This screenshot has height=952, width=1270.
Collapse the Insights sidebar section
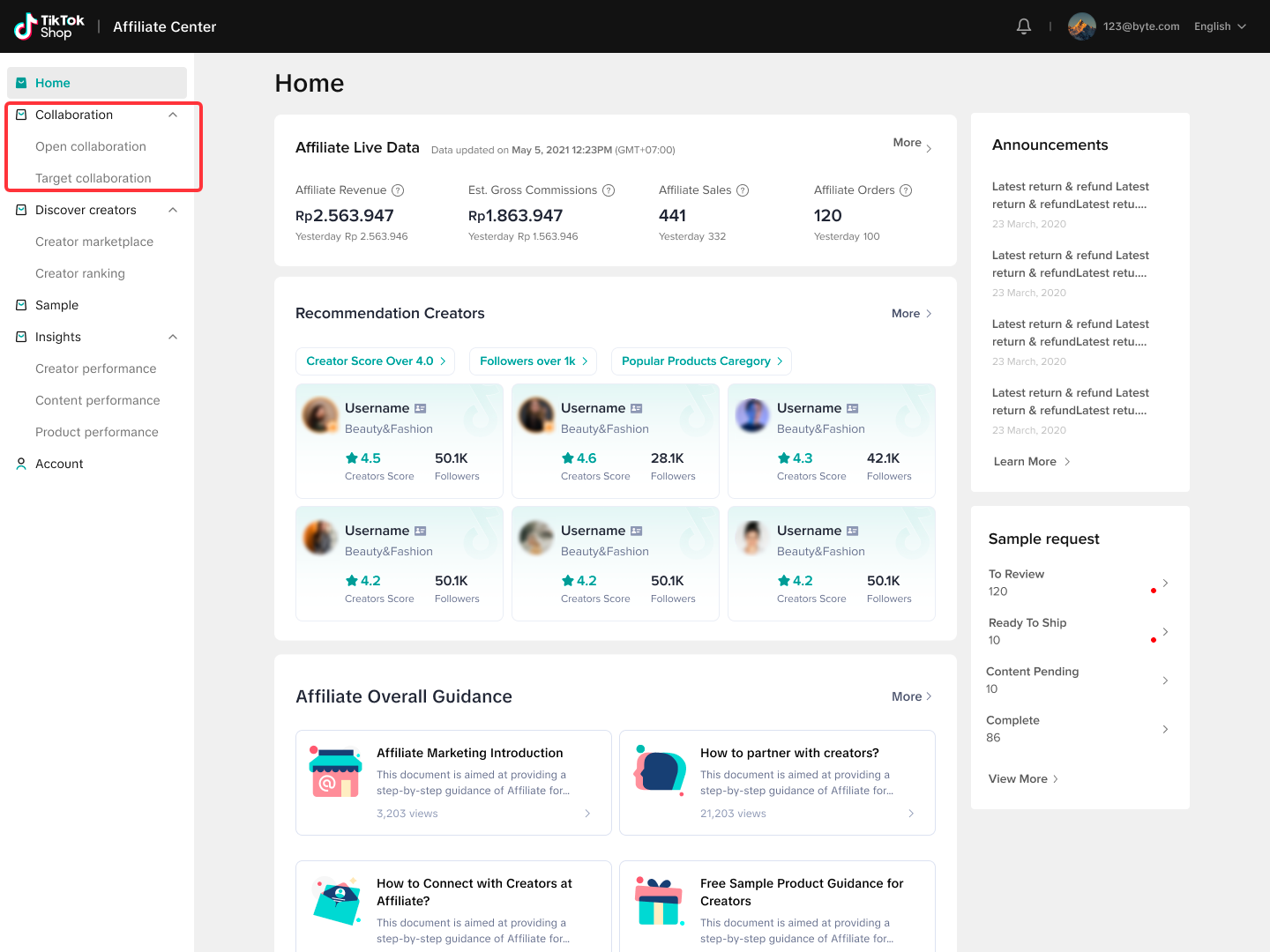(173, 337)
